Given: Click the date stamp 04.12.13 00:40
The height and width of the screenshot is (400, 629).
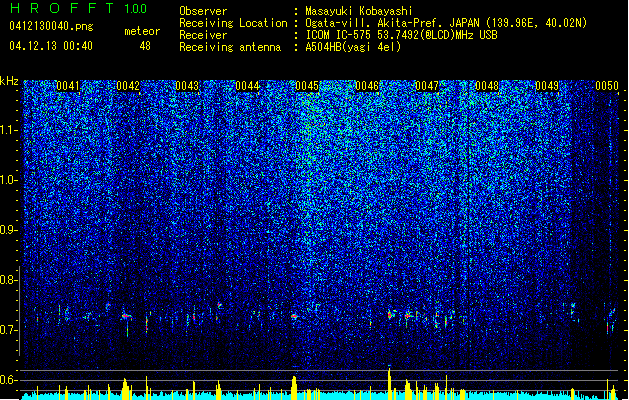Looking at the screenshot, I should [x=51, y=46].
